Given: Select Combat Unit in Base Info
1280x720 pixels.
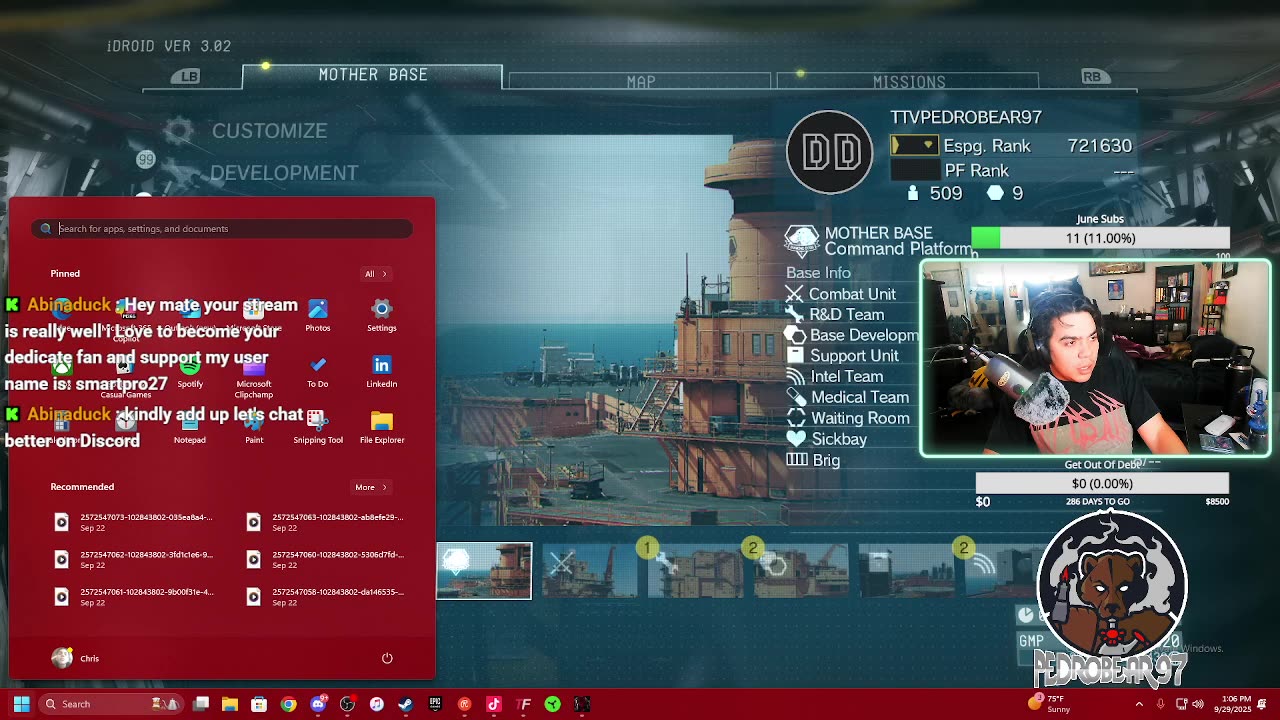Looking at the screenshot, I should click(x=841, y=294).
